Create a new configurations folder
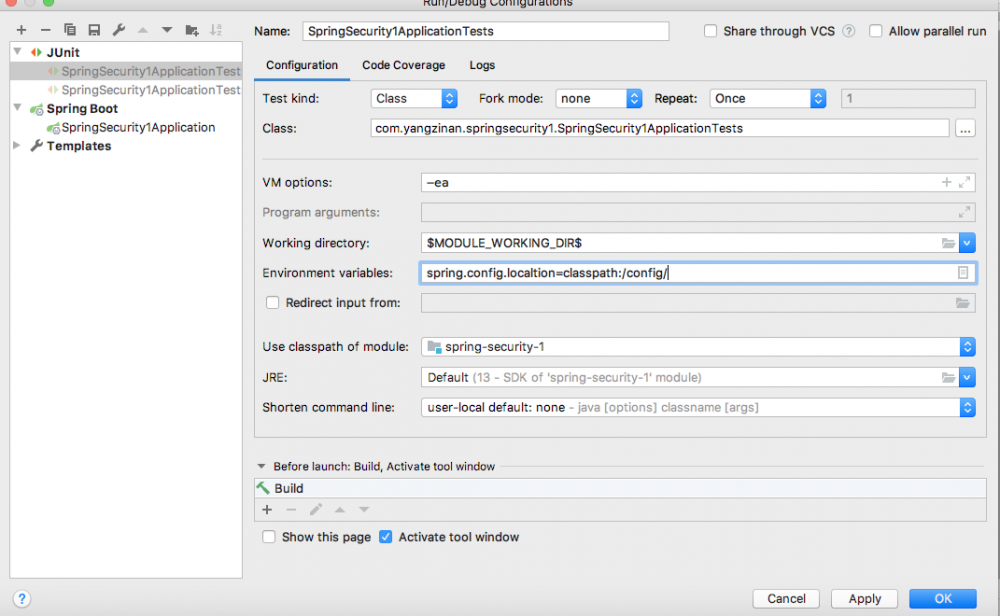 point(190,29)
